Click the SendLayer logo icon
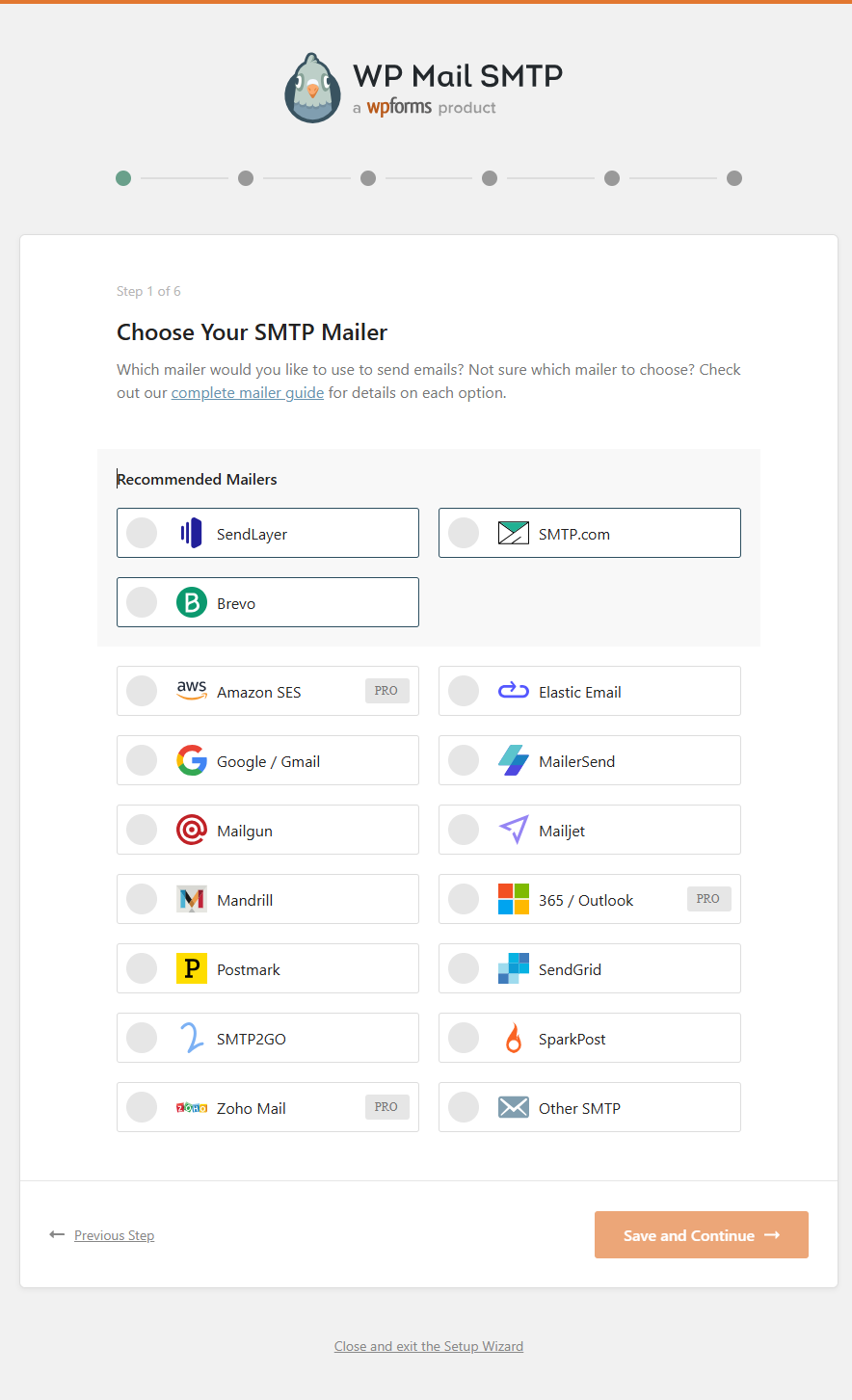 coord(191,533)
